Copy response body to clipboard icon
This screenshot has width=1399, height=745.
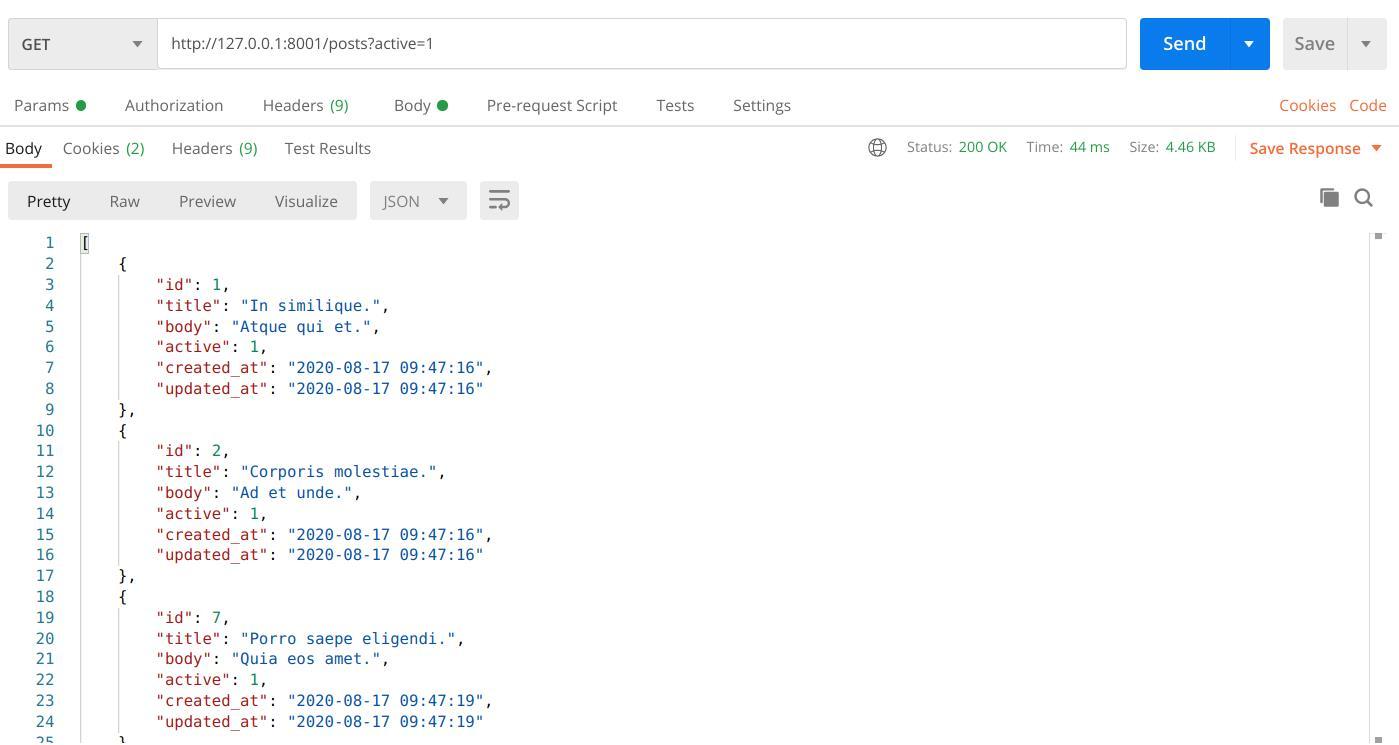[x=1329, y=198]
